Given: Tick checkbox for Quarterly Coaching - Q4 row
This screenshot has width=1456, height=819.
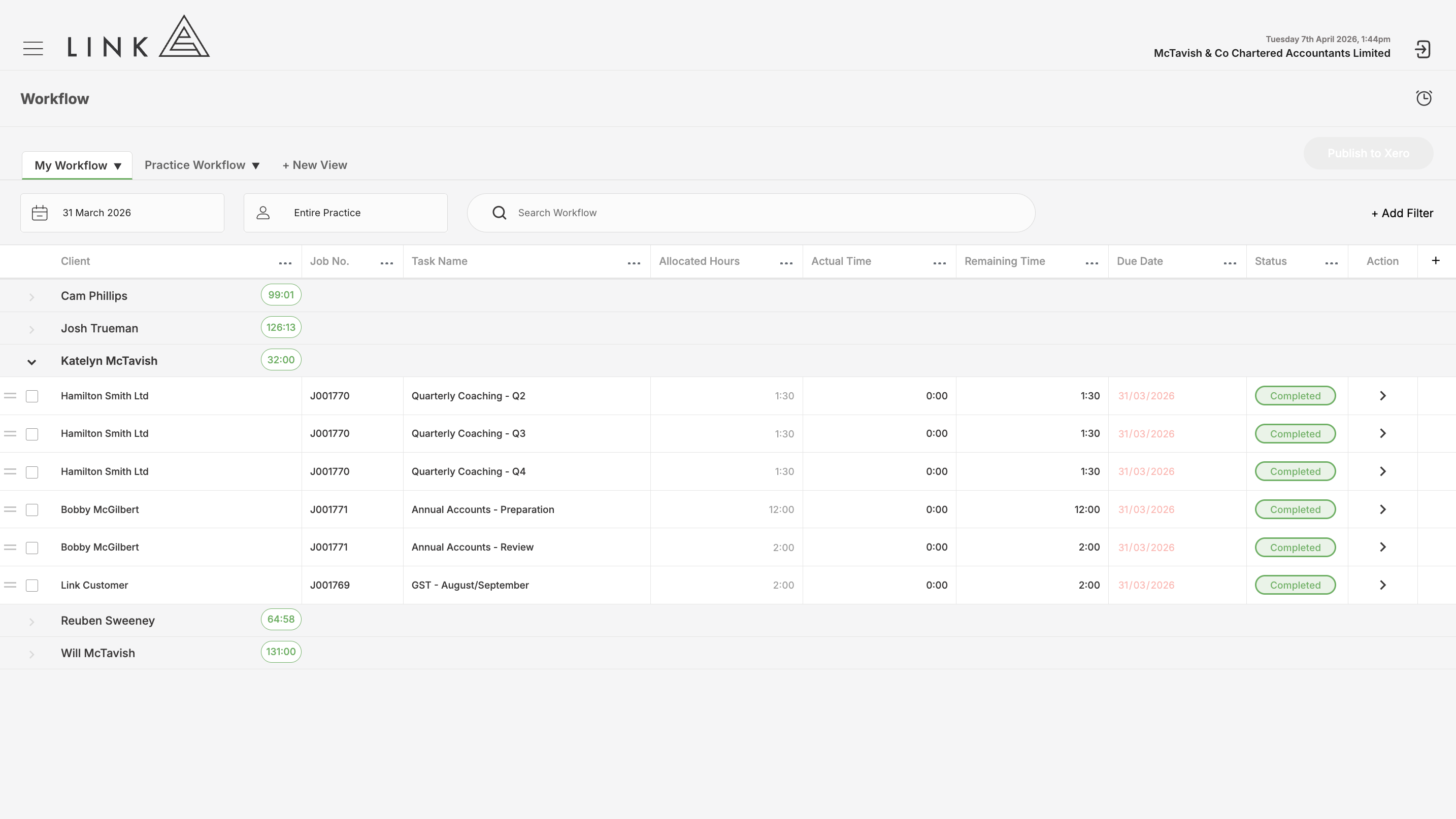Looking at the screenshot, I should coord(32,472).
